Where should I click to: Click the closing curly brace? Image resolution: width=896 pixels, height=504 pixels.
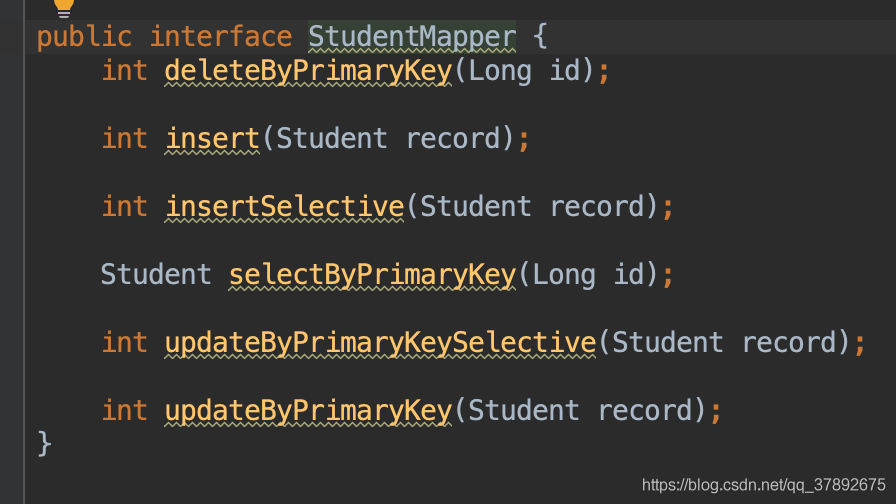pos(44,442)
